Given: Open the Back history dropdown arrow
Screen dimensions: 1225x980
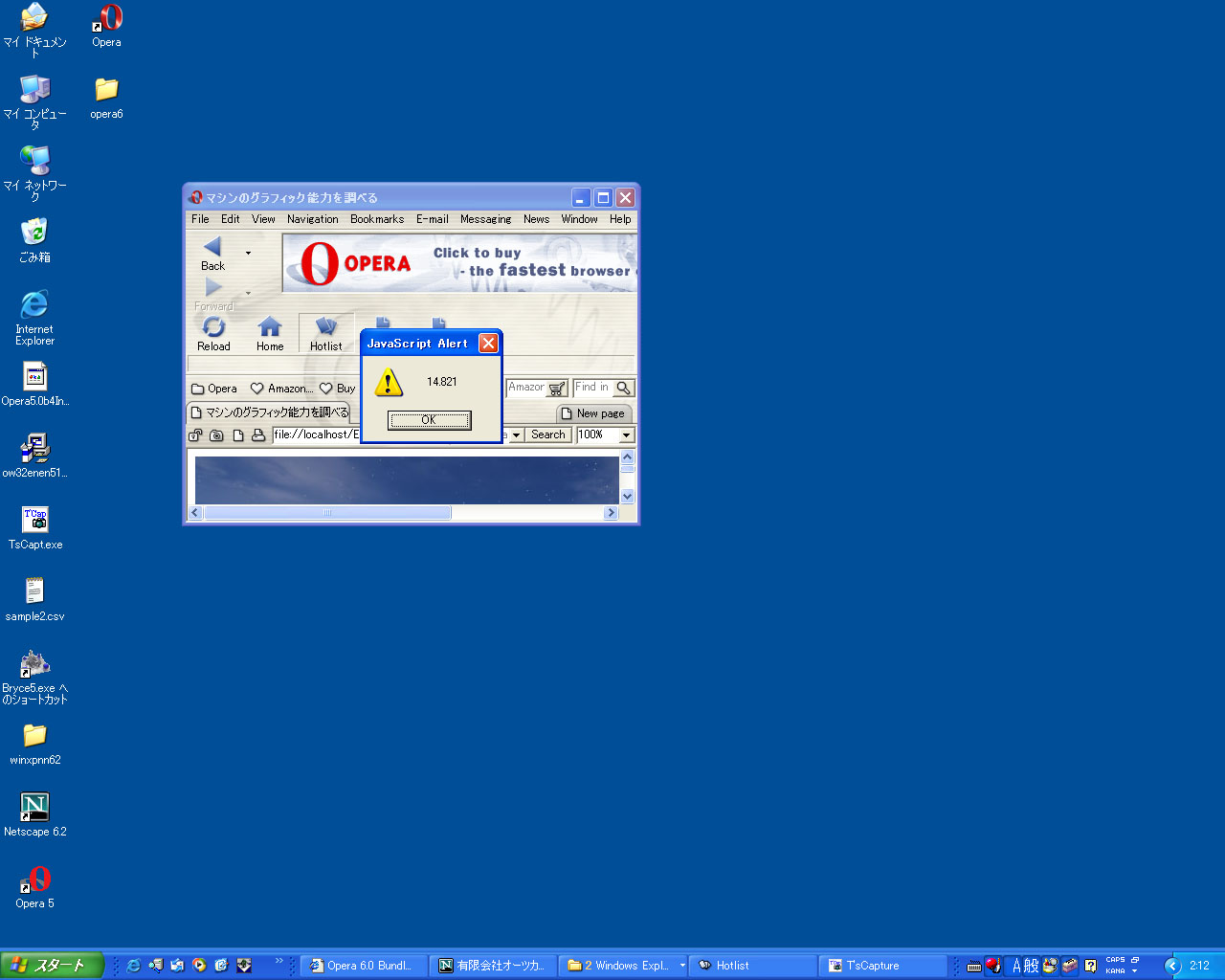Looking at the screenshot, I should coord(248,254).
